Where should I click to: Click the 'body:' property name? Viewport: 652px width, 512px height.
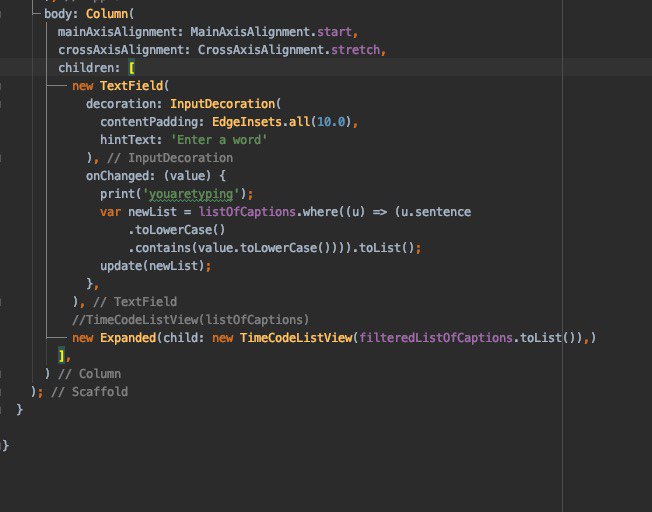pos(61,14)
